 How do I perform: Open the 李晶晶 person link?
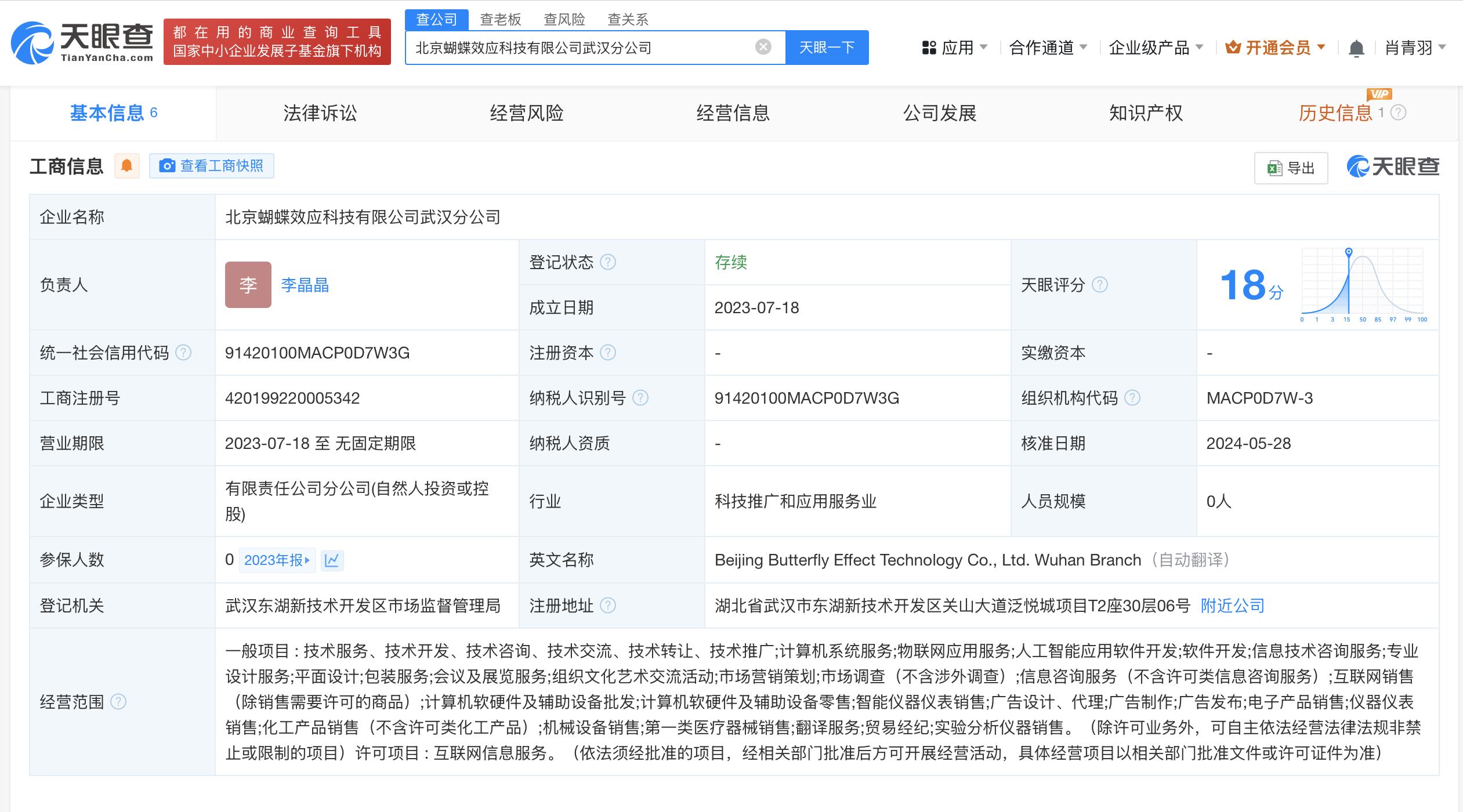(x=305, y=285)
